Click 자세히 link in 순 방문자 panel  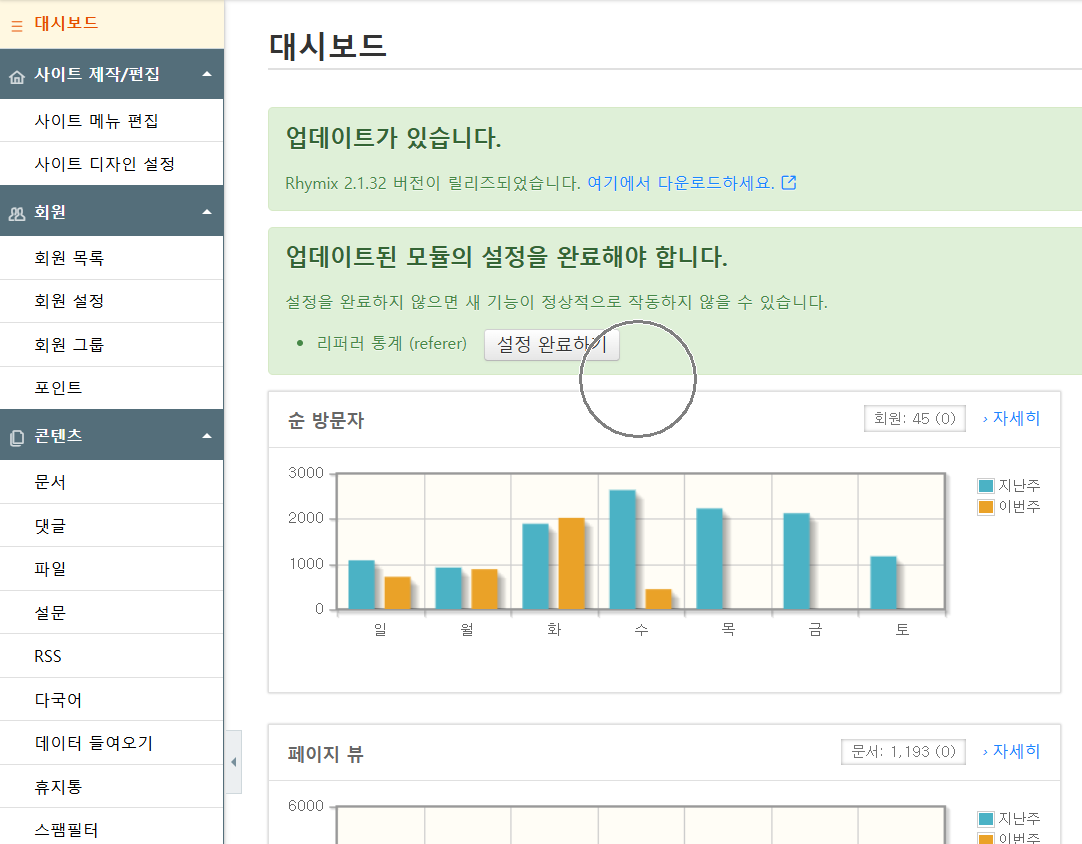click(1011, 418)
